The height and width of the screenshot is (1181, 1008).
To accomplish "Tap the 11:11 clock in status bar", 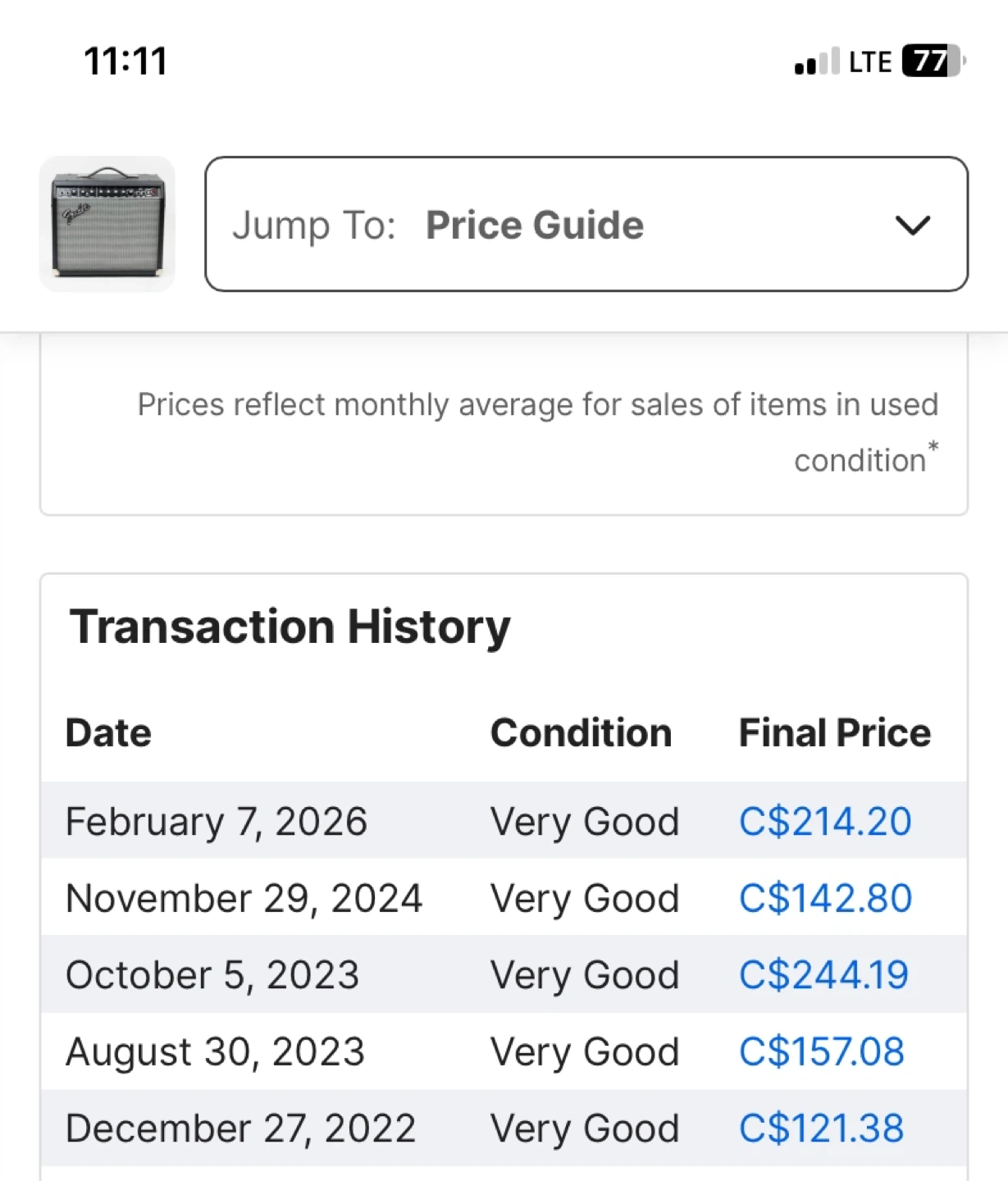I will 125,62.
